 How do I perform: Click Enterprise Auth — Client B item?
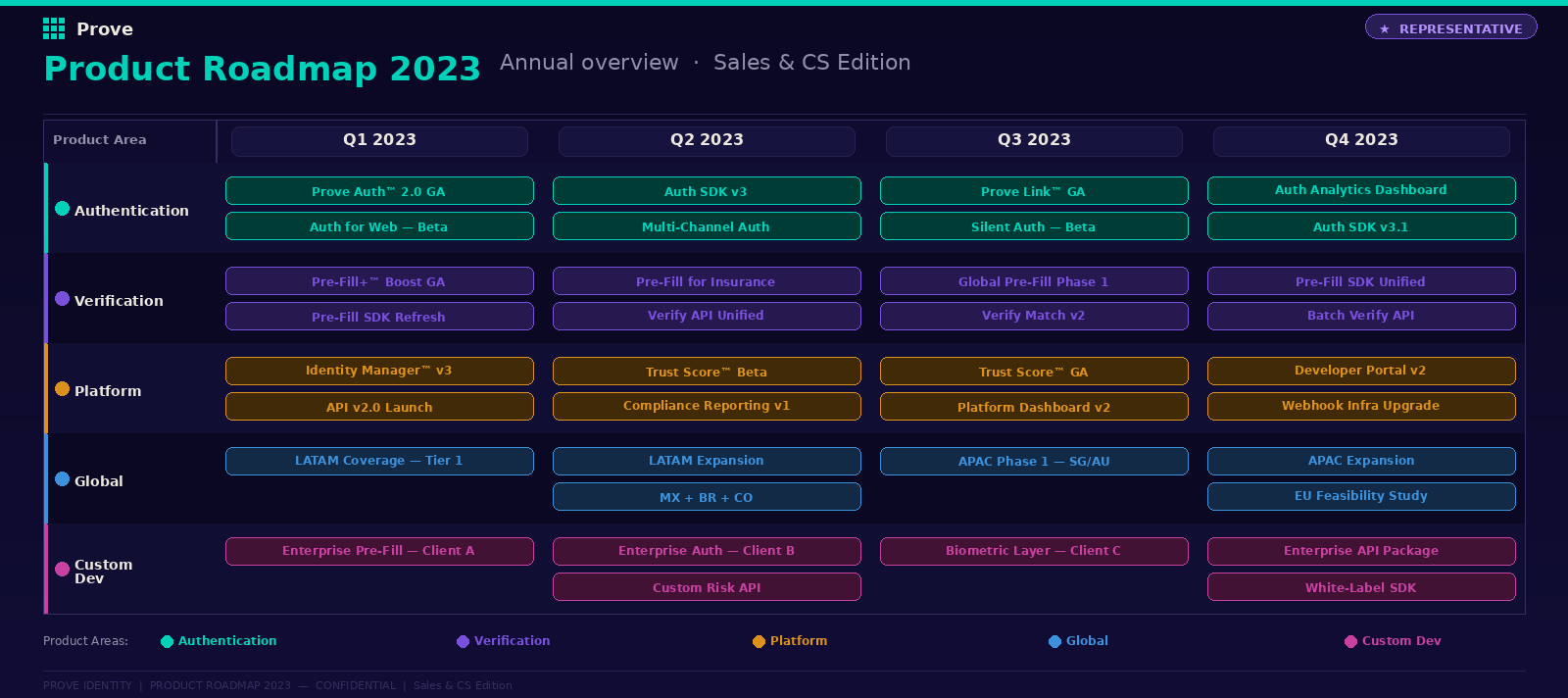pyautogui.click(x=707, y=552)
